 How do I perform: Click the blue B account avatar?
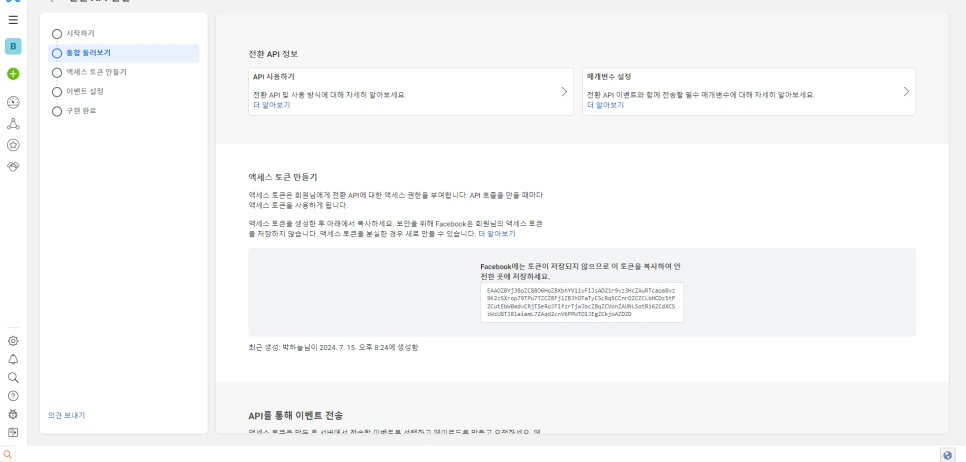click(x=13, y=46)
